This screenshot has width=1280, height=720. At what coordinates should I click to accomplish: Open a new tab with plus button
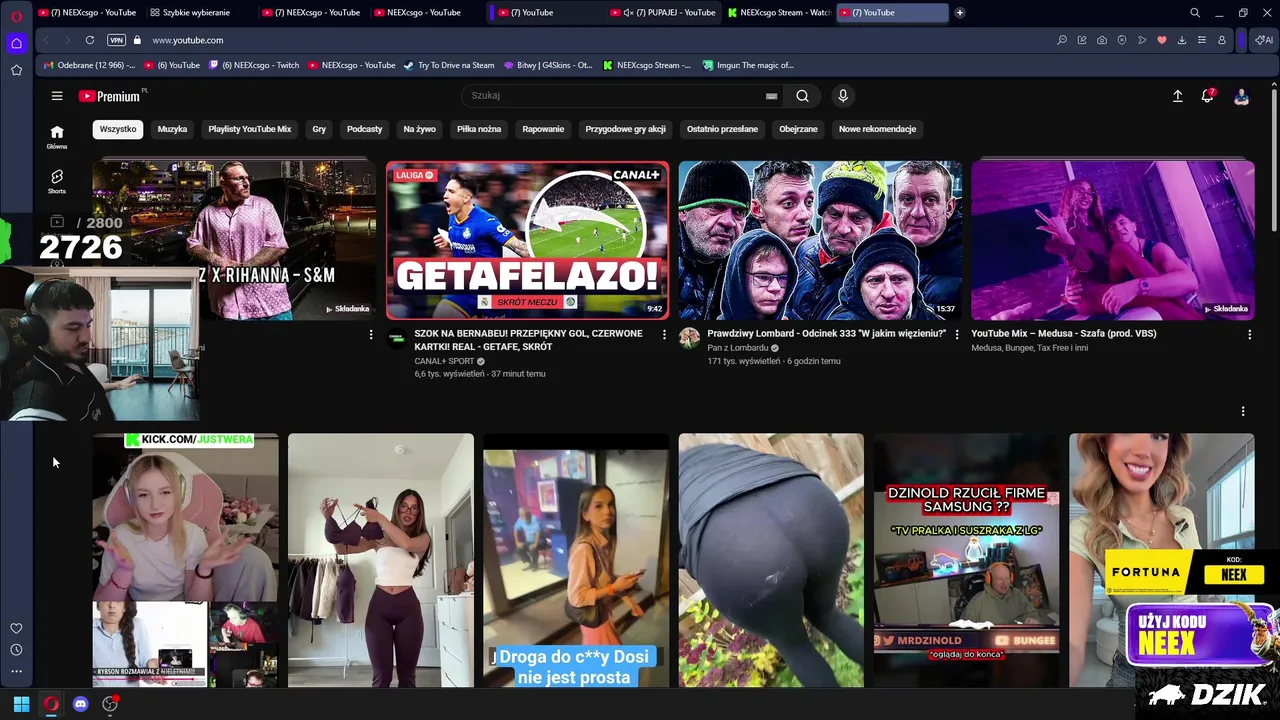click(960, 13)
